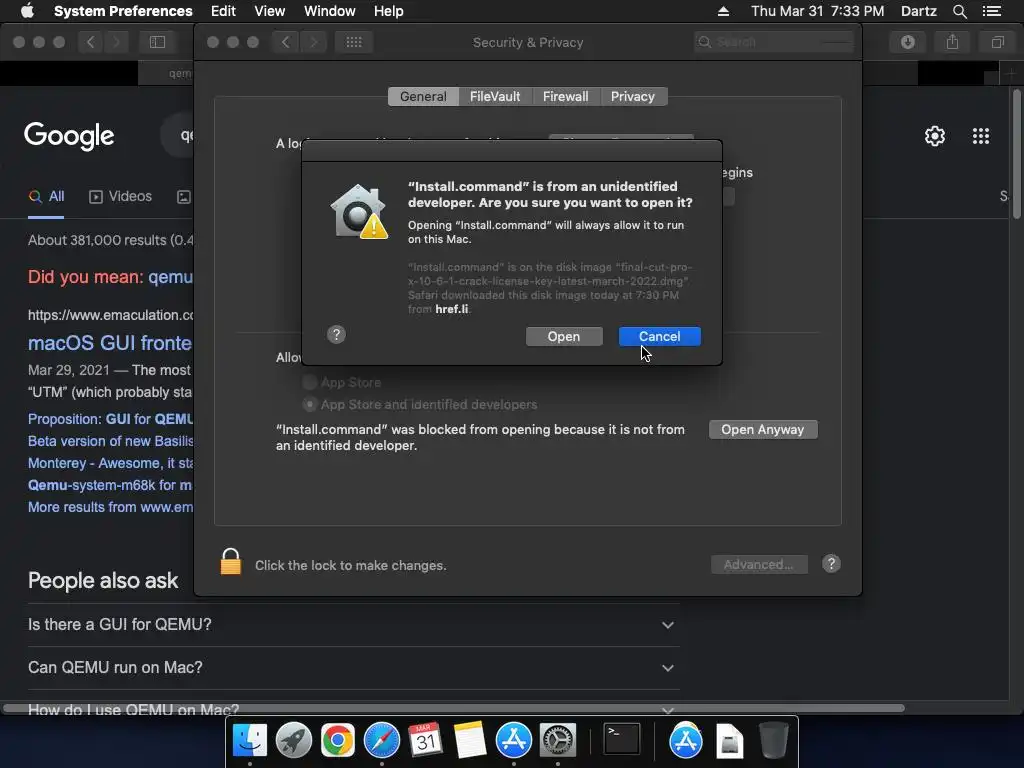Open Google All results tab
The height and width of the screenshot is (768, 1024).
coord(46,197)
